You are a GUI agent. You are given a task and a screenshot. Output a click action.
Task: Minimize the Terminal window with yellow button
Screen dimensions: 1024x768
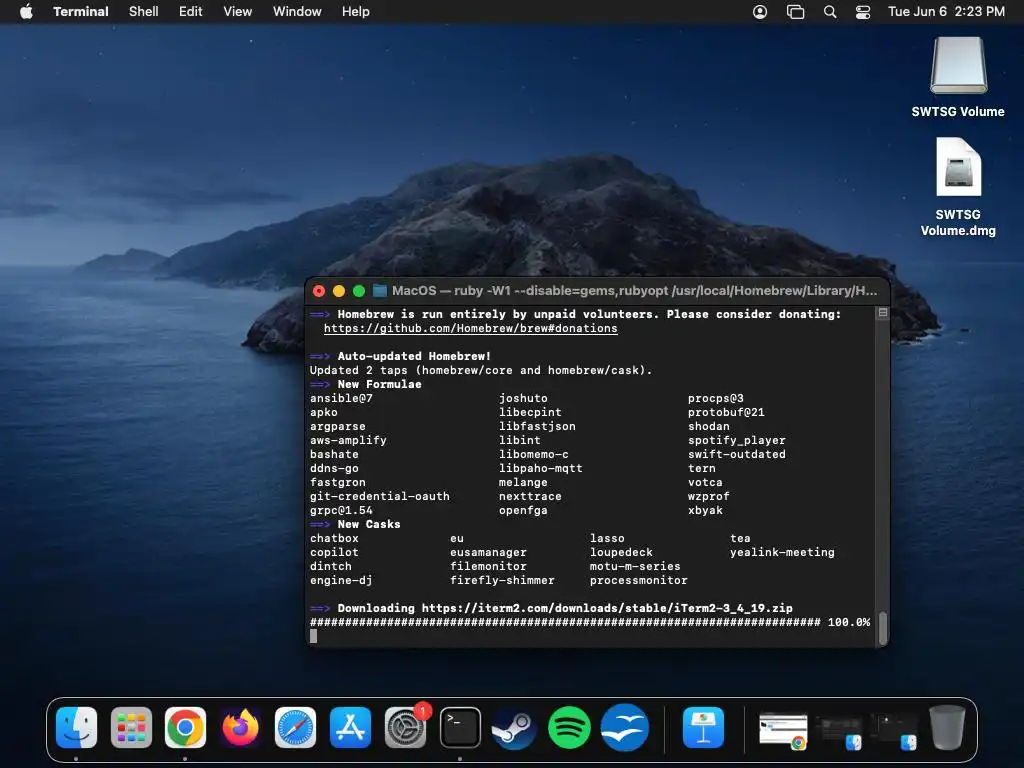(339, 291)
